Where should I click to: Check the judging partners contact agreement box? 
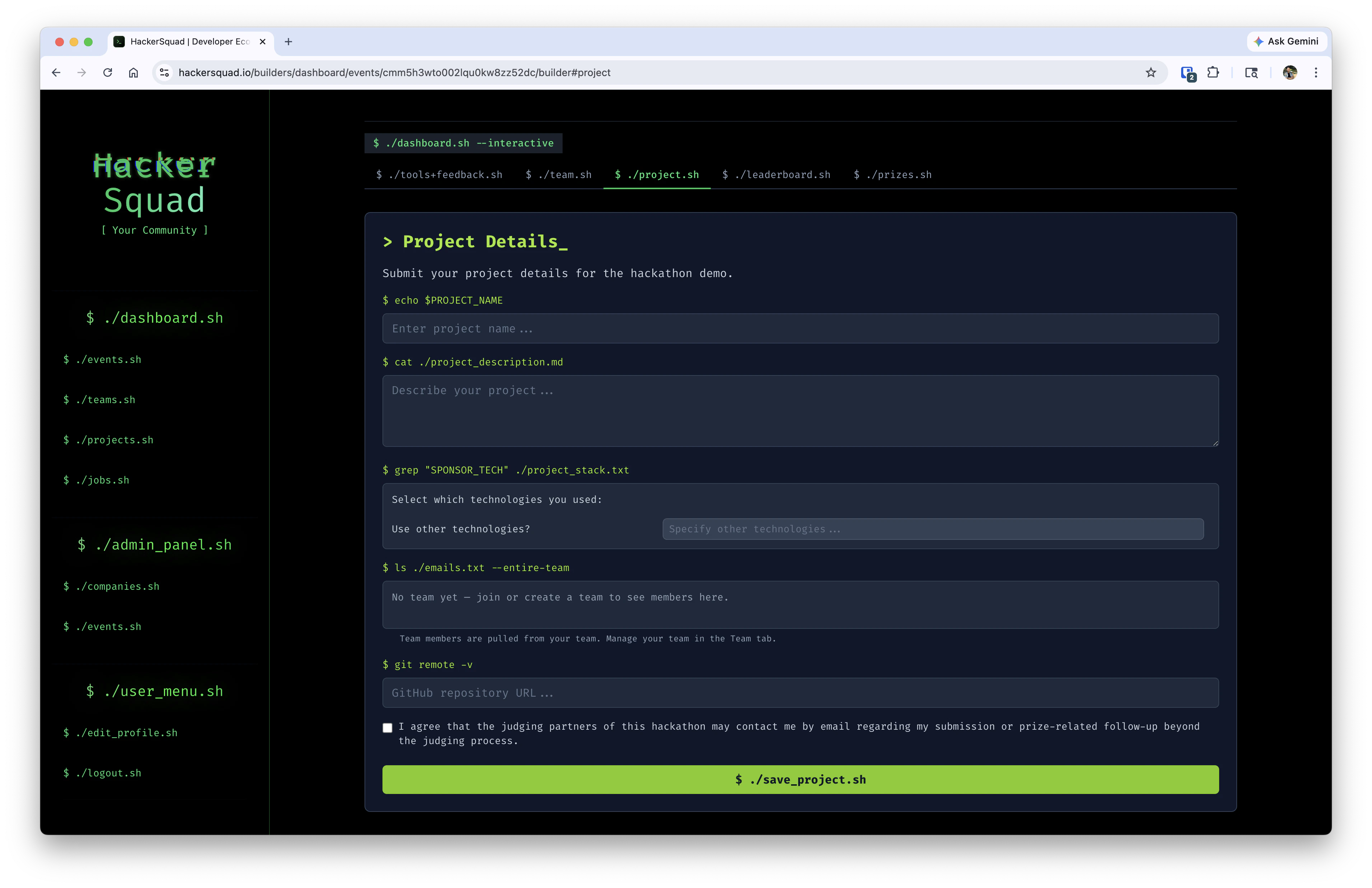tap(388, 728)
